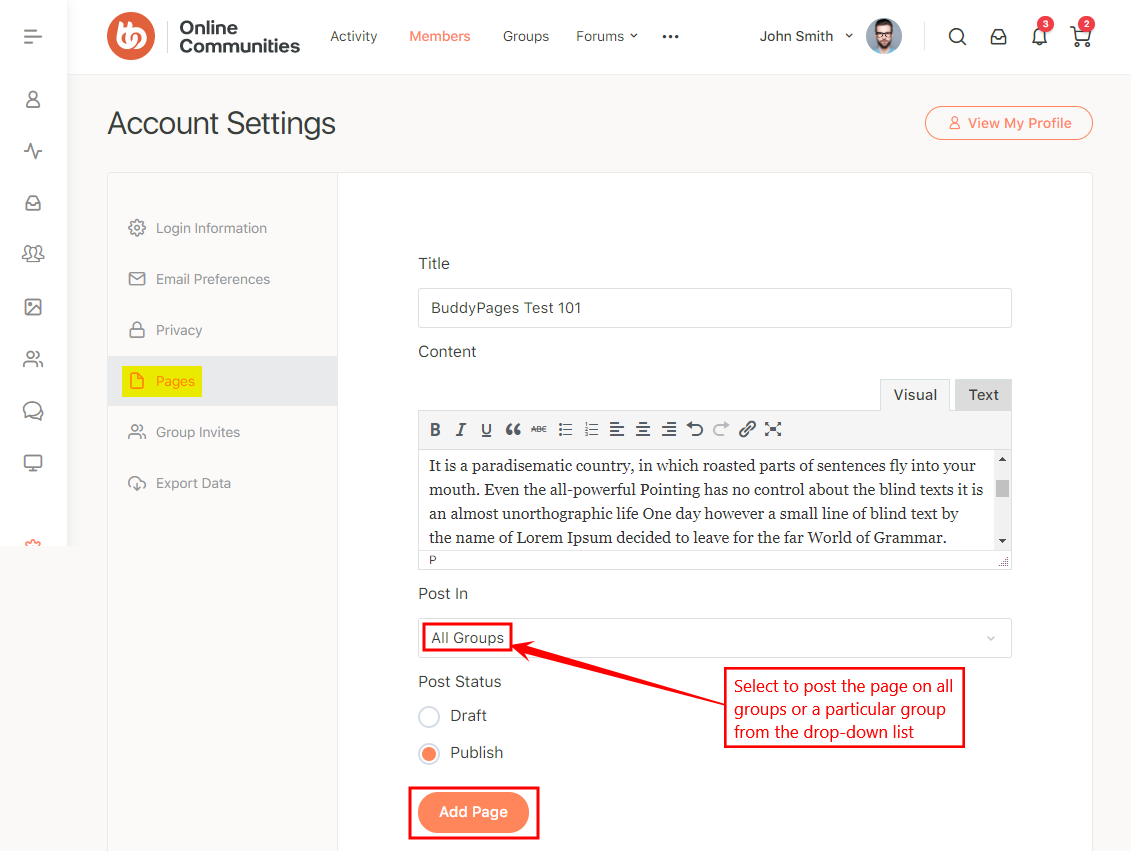The image size is (1131, 851).
Task: Undo the last edit in the content box
Action: 695,429
